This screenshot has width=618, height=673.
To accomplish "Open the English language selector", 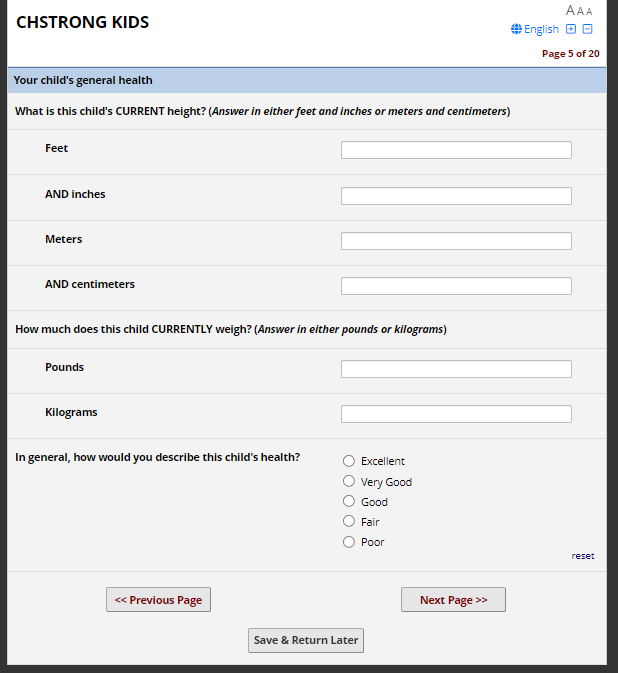I will click(x=541, y=29).
